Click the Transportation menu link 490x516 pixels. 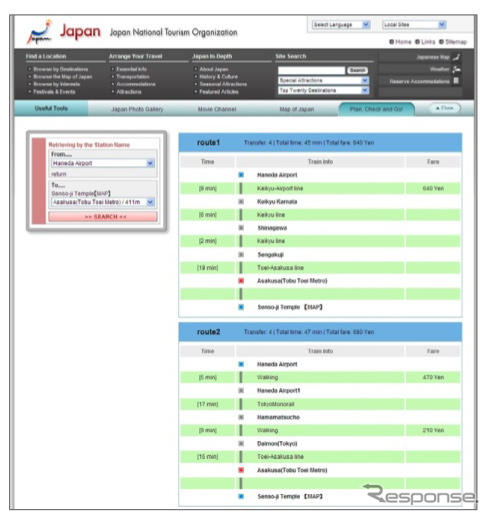(133, 77)
